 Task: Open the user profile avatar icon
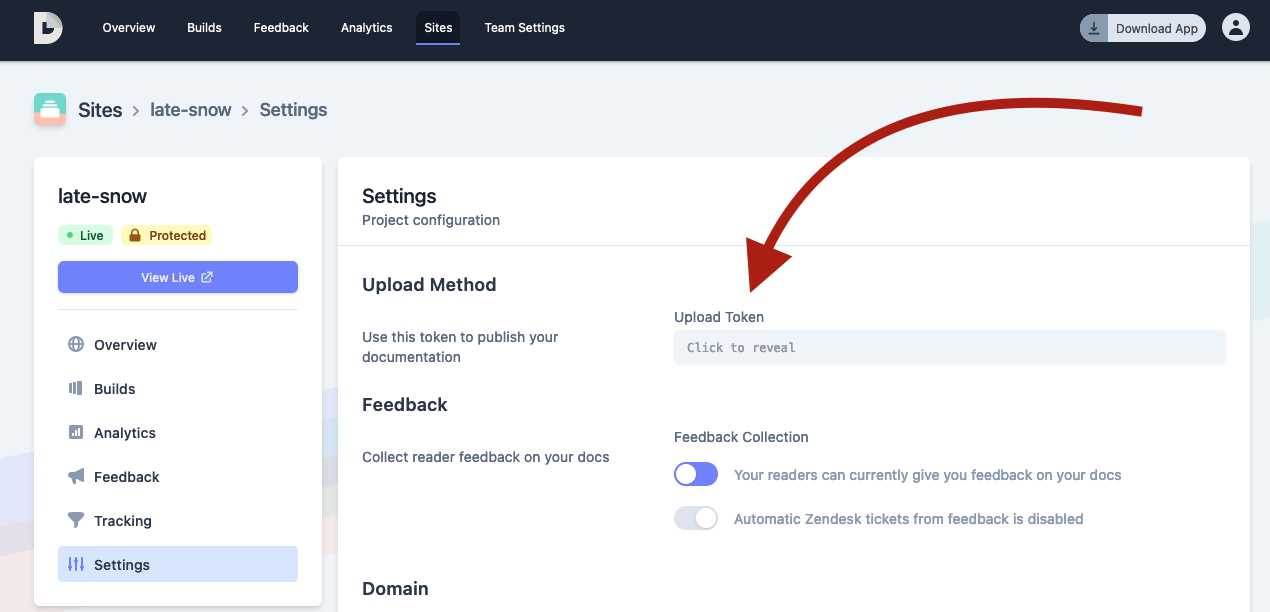coord(1235,27)
